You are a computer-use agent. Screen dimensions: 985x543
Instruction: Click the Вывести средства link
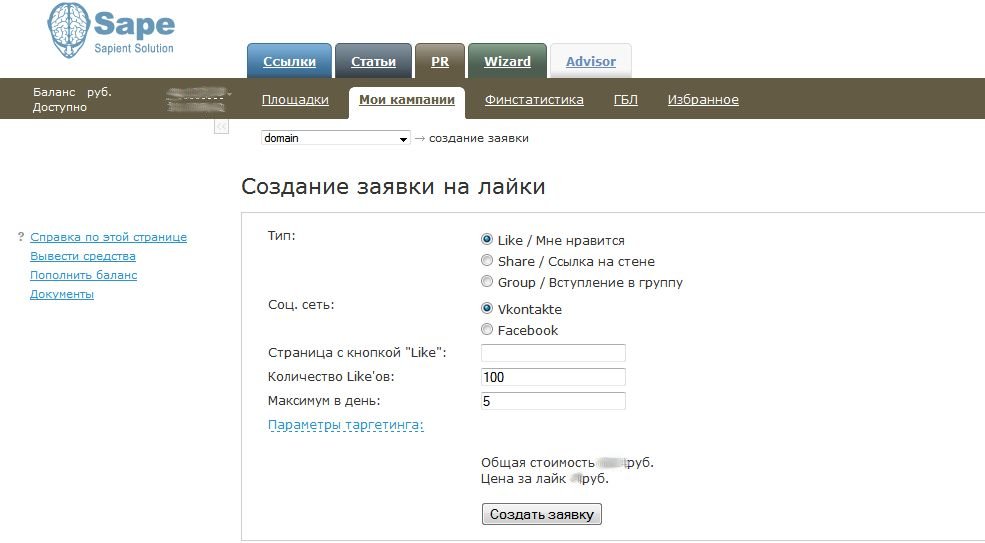[83, 256]
